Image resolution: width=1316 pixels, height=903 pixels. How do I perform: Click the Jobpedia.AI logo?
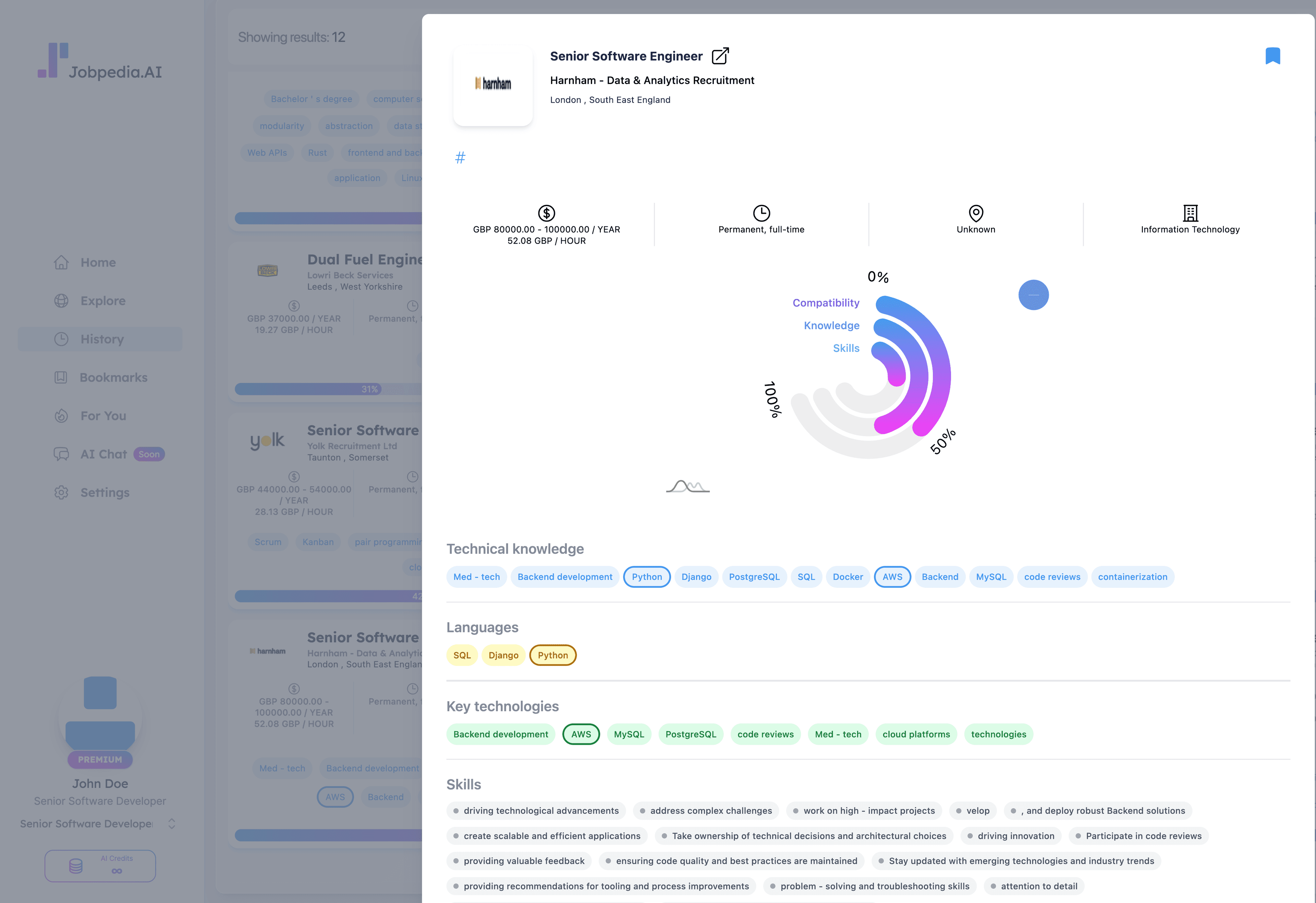tap(100, 61)
